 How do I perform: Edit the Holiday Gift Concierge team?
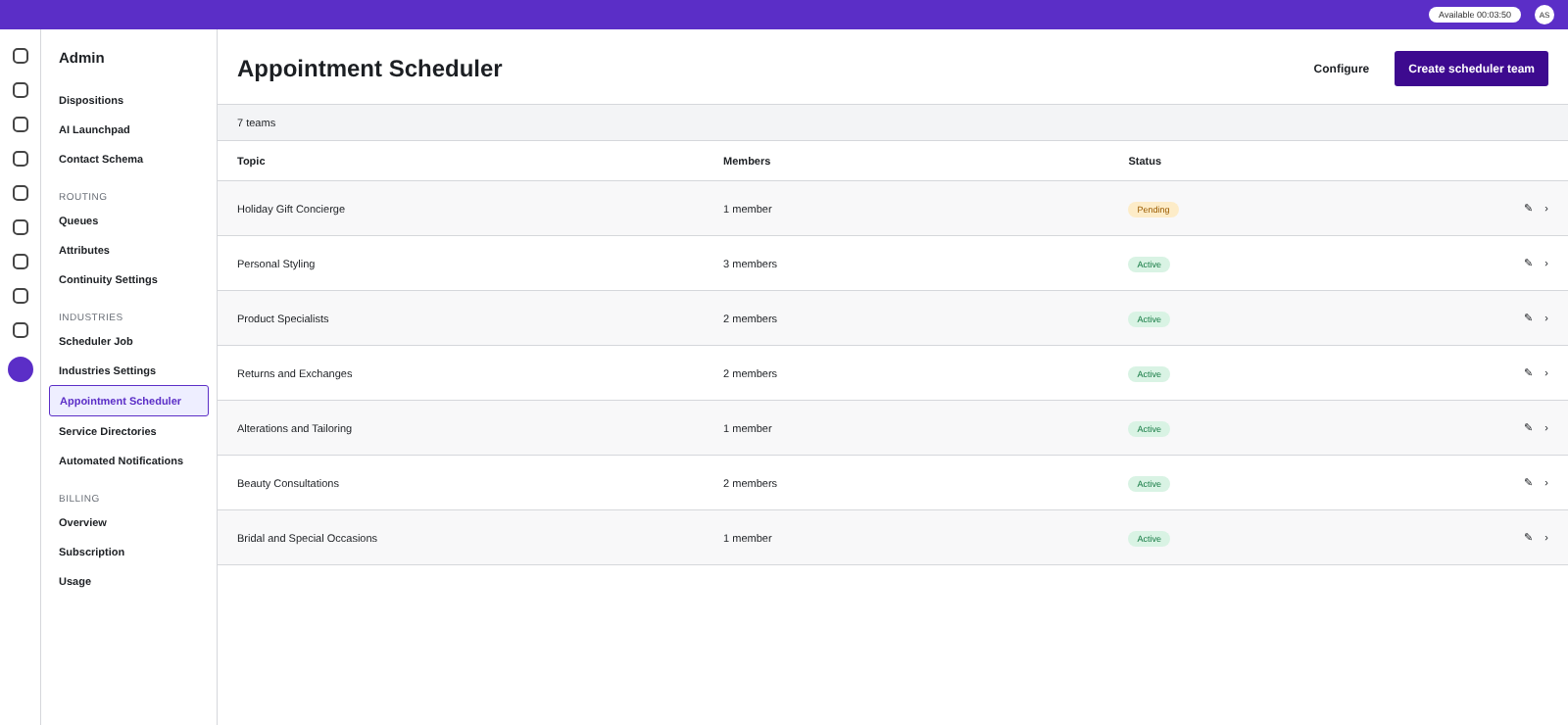click(1528, 209)
